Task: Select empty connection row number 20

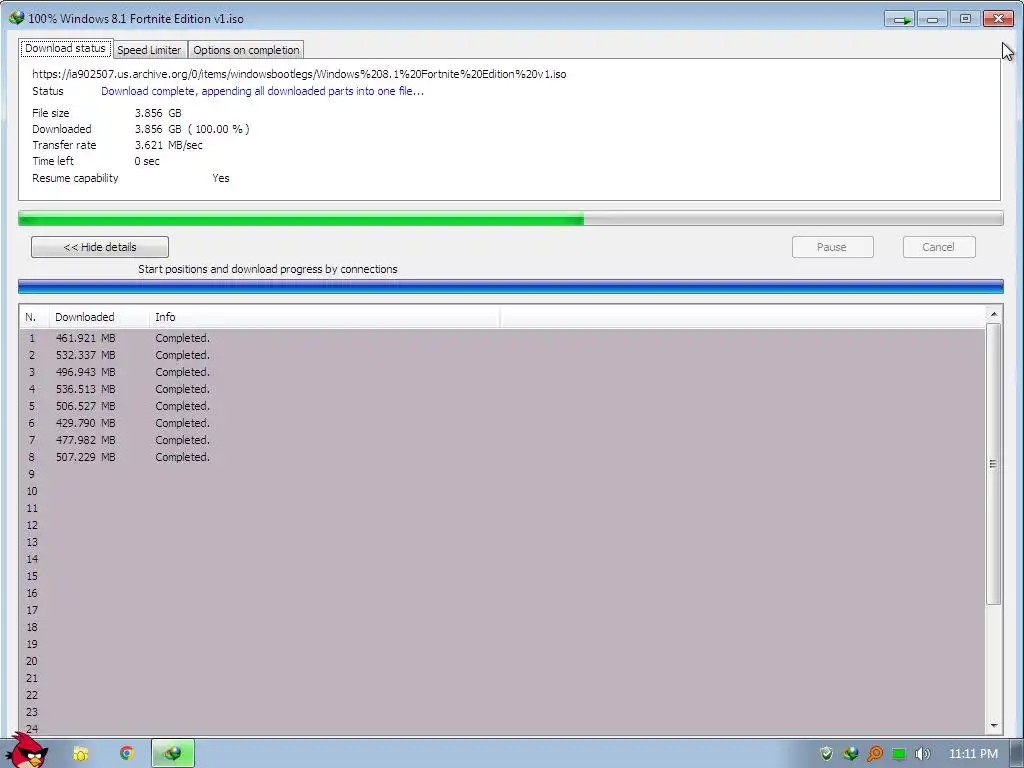Action: [x=502, y=661]
